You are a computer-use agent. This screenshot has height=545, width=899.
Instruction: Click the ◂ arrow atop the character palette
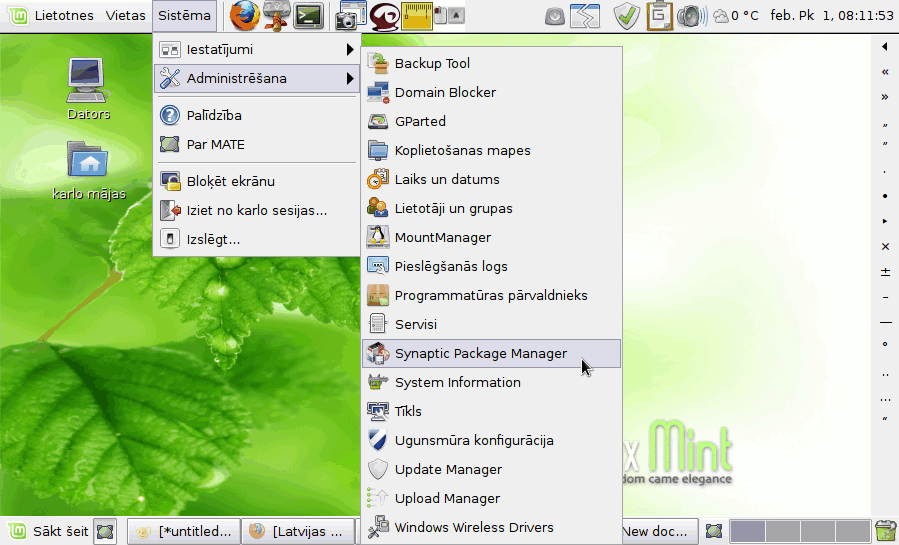pyautogui.click(x=885, y=46)
